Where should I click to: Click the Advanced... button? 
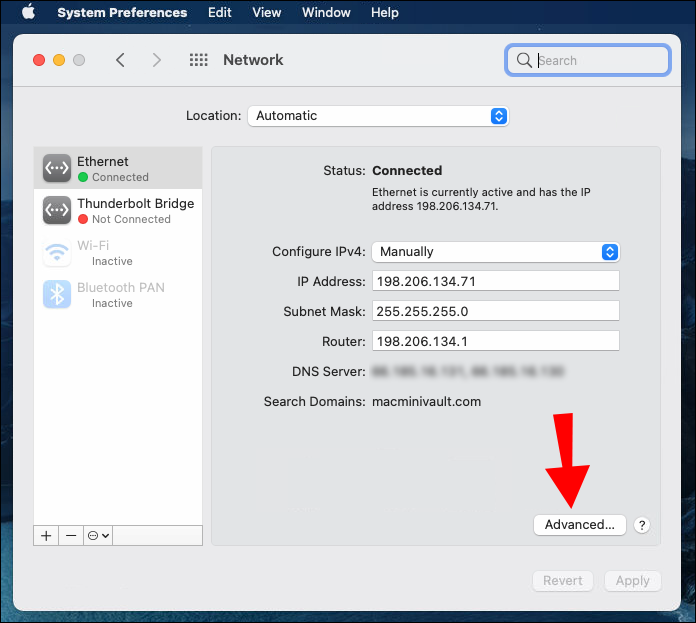click(580, 525)
